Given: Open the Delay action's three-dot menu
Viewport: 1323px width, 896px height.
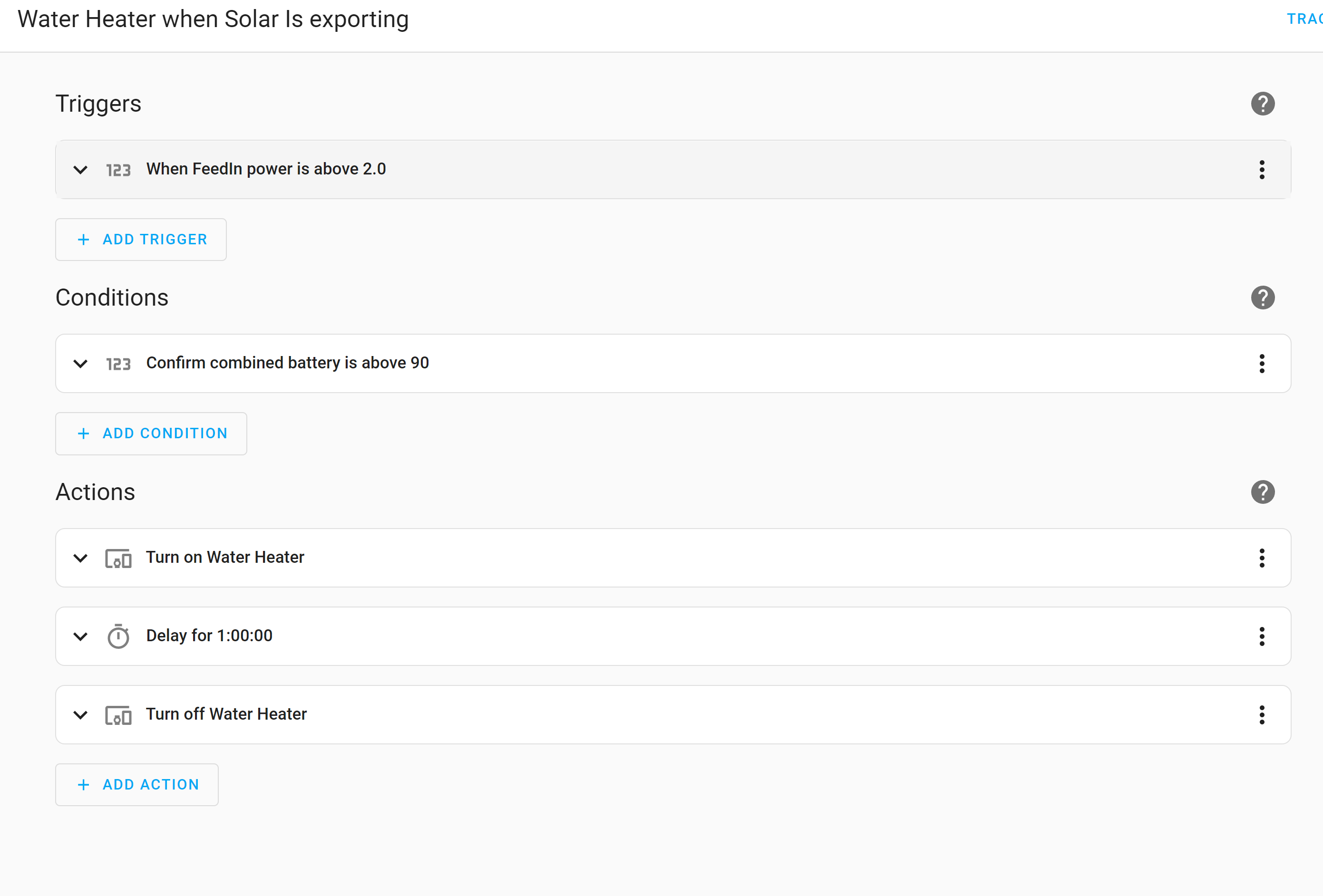Looking at the screenshot, I should tap(1262, 636).
